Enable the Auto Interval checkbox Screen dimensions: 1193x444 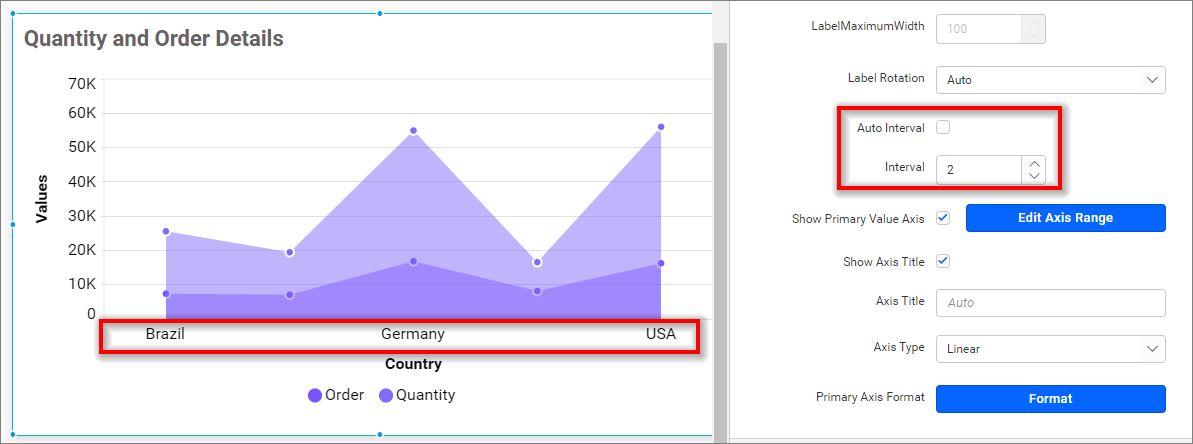tap(942, 127)
